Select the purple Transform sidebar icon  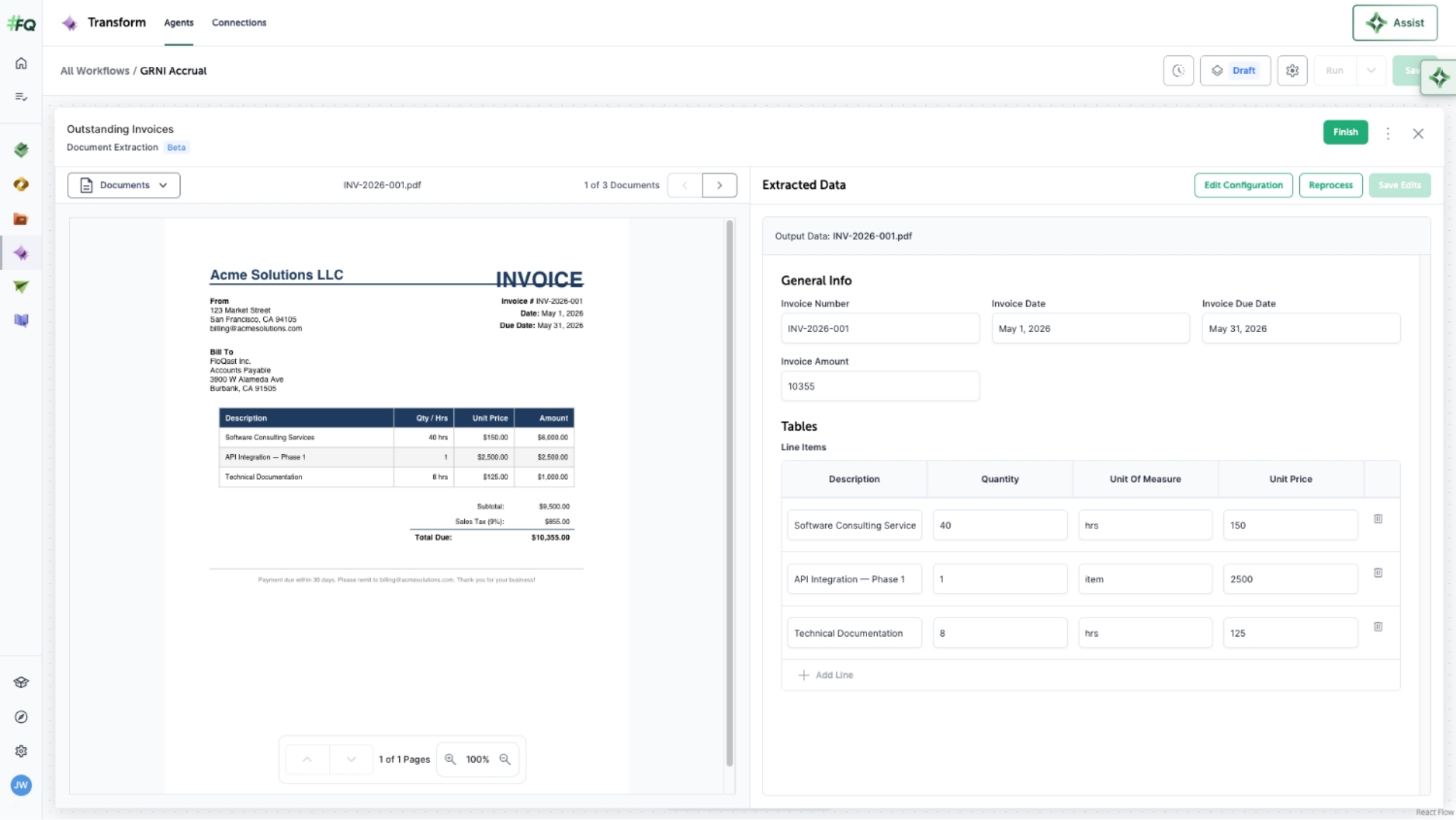click(x=21, y=253)
